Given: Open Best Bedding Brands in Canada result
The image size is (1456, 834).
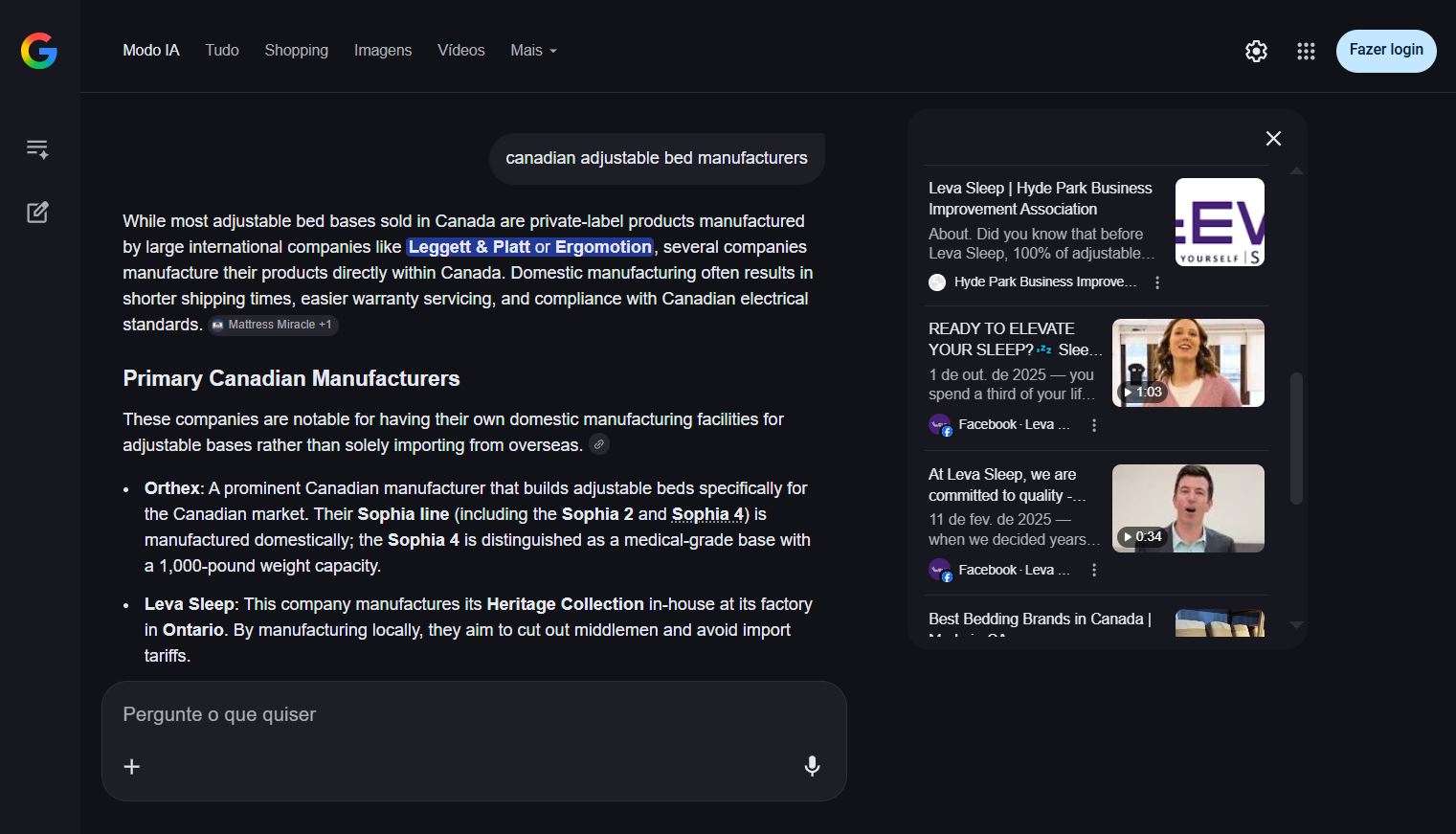Looking at the screenshot, I should tap(1040, 620).
